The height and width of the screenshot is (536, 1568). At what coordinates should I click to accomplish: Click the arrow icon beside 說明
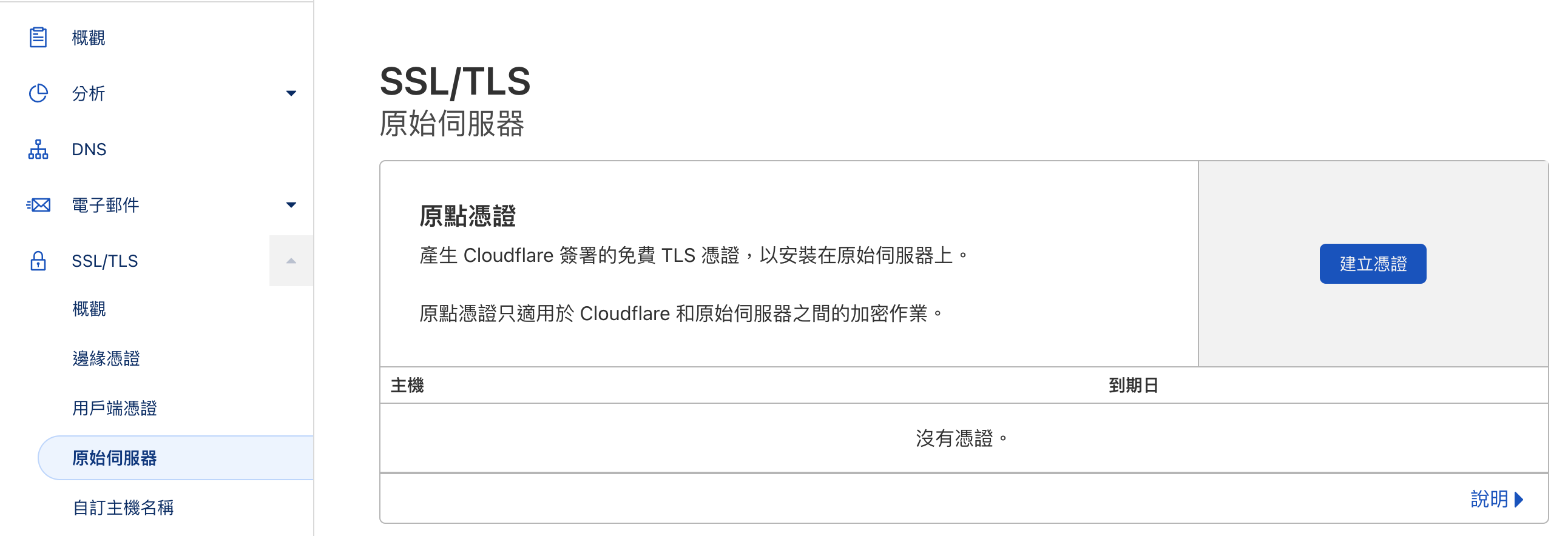tap(1519, 500)
